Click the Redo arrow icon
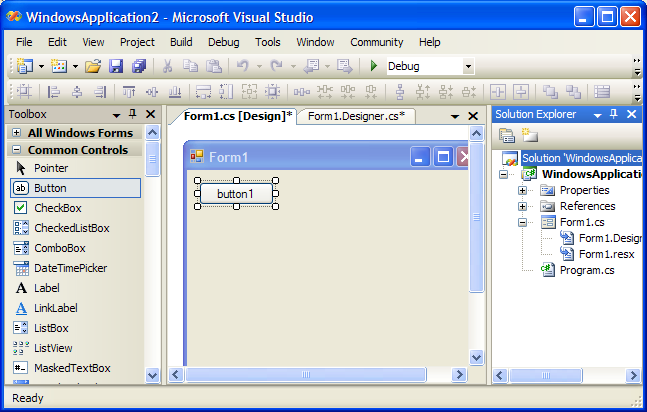This screenshot has height=412, width=647. [276, 66]
